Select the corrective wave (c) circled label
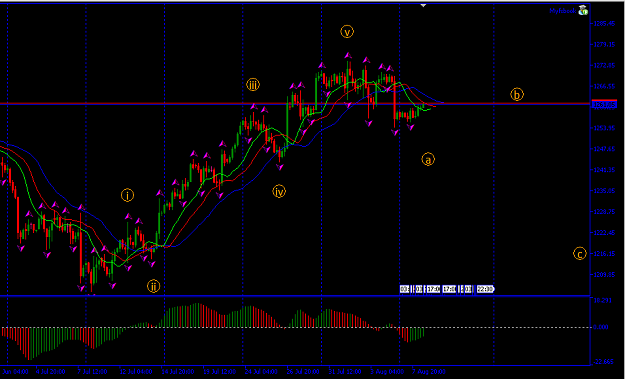 point(580,253)
